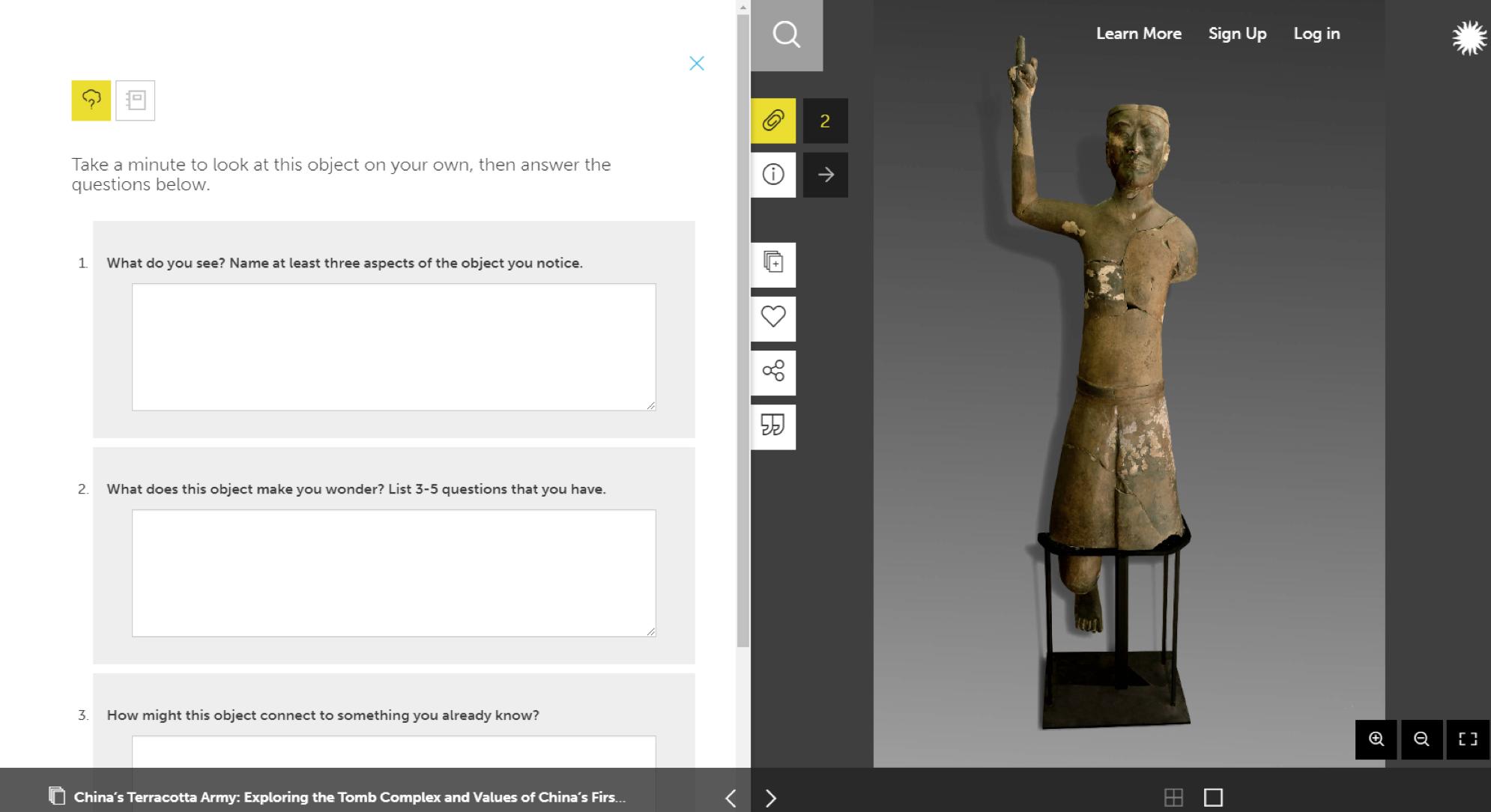Click in the first question answer box
Screen dimensions: 1491x812
point(393,346)
